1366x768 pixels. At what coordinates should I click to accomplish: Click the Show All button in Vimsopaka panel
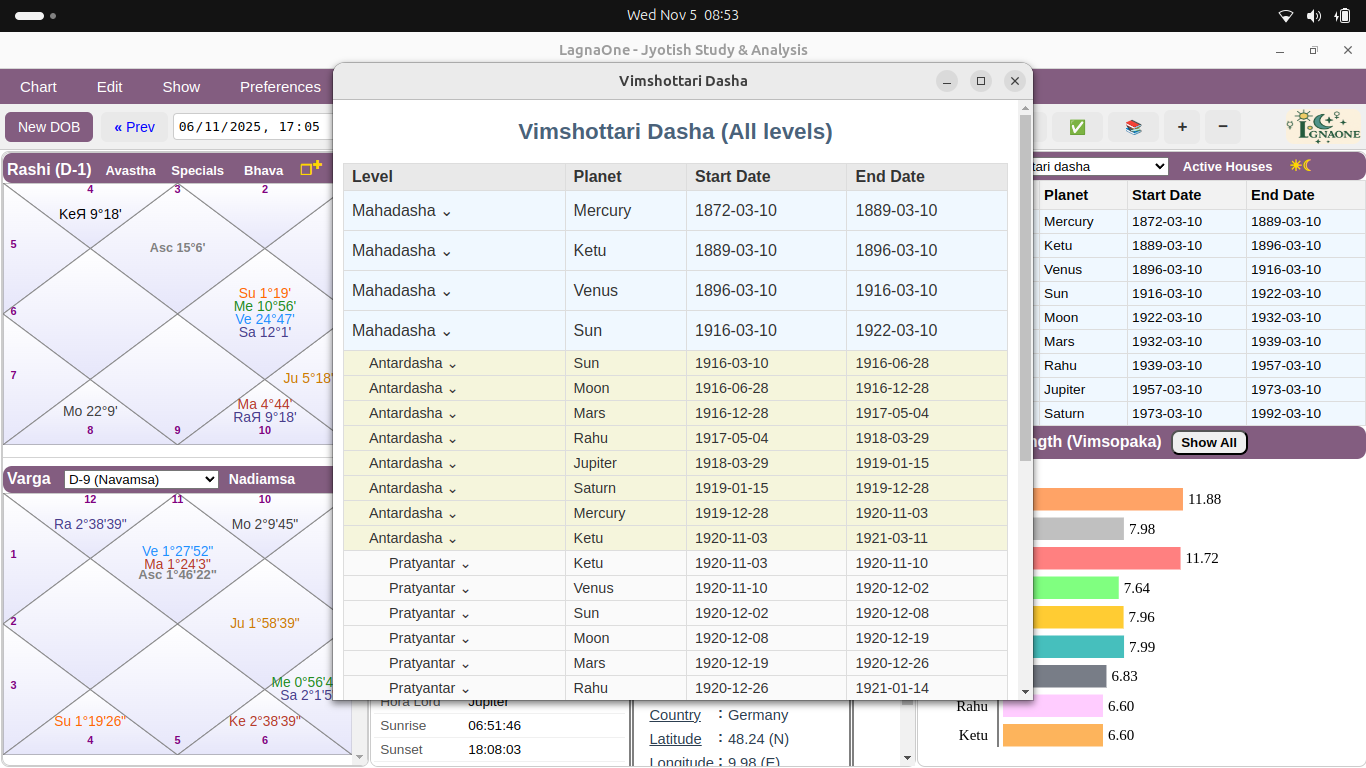[1209, 442]
